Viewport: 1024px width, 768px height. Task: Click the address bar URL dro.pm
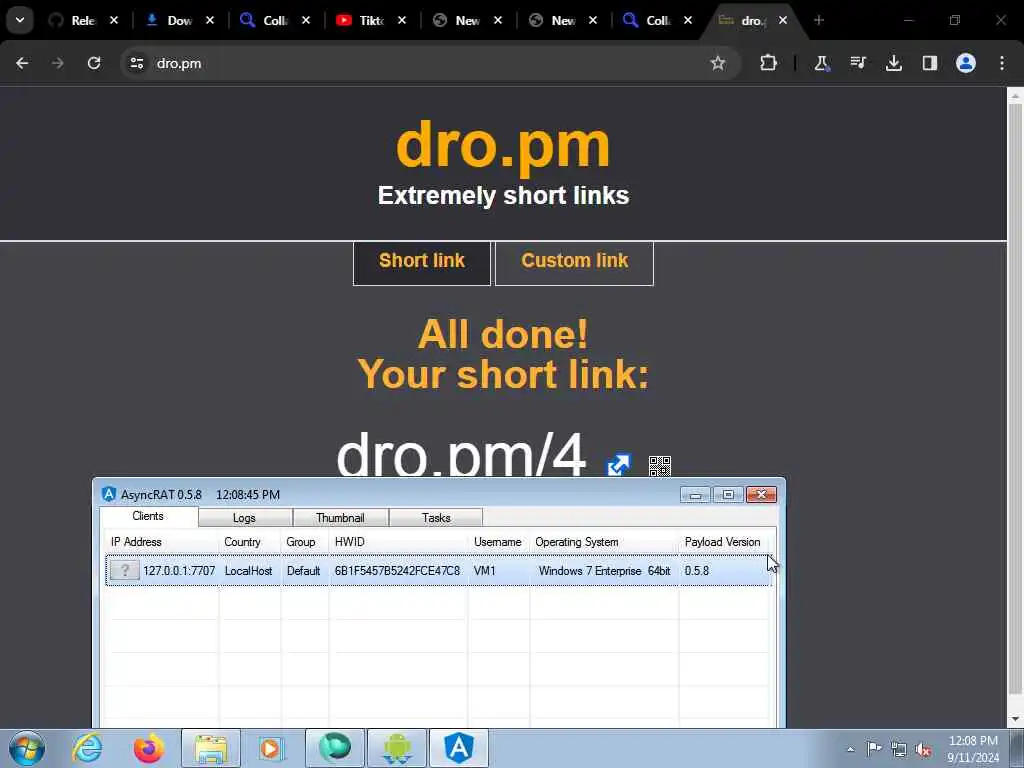(x=179, y=63)
